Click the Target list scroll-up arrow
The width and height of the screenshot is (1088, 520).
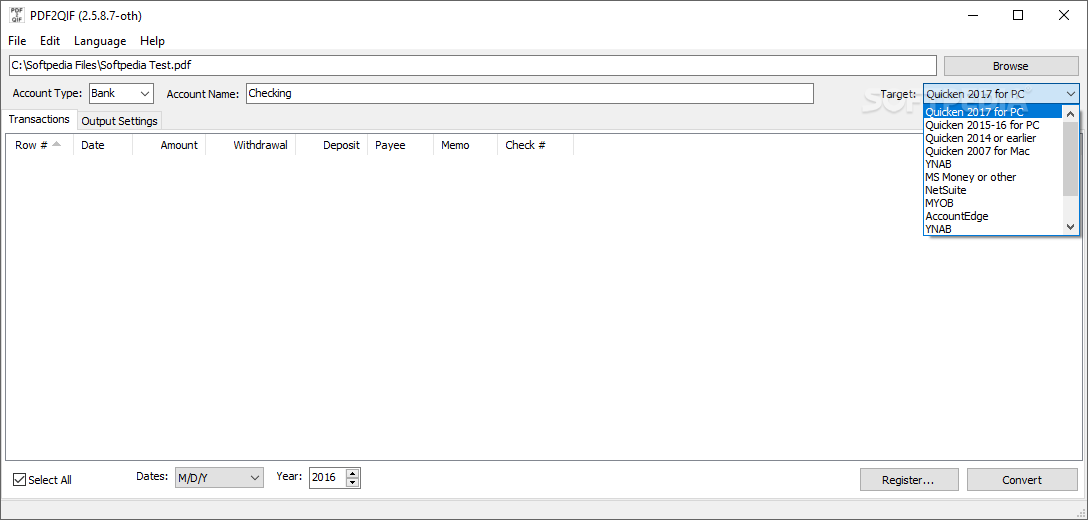click(1071, 113)
